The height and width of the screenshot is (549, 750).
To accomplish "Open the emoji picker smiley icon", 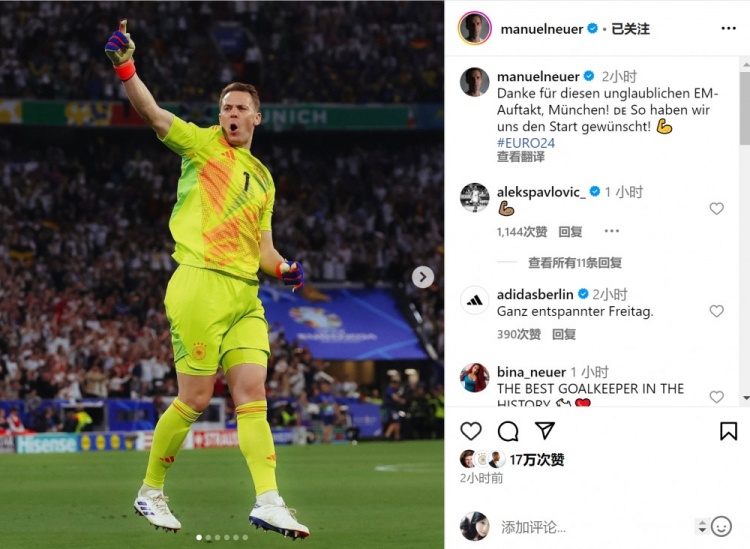I will point(721,527).
